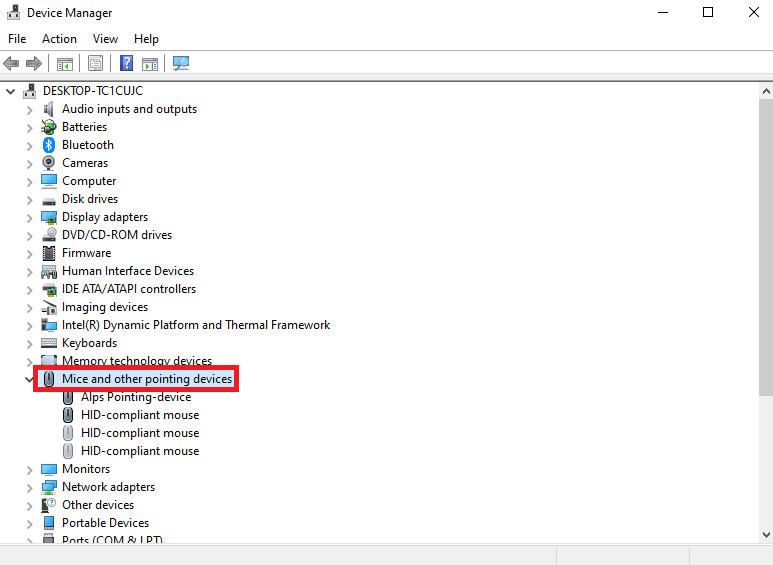Click the Cameras webcam icon

click(48, 163)
